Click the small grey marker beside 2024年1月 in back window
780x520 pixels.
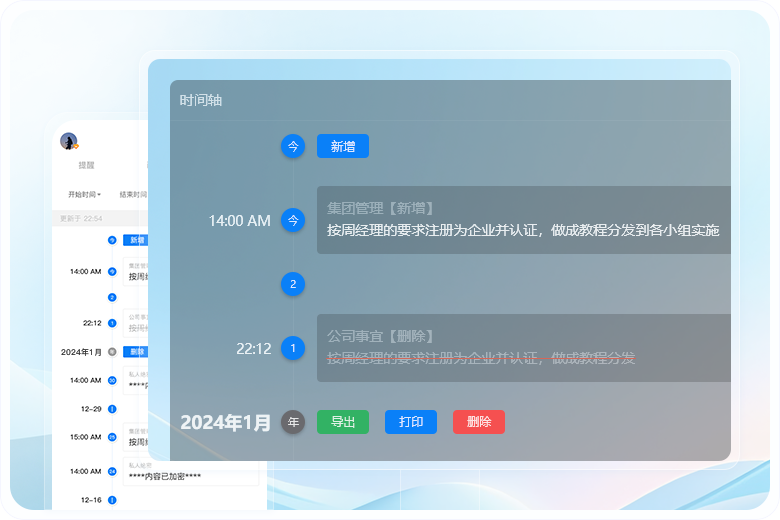[112, 352]
